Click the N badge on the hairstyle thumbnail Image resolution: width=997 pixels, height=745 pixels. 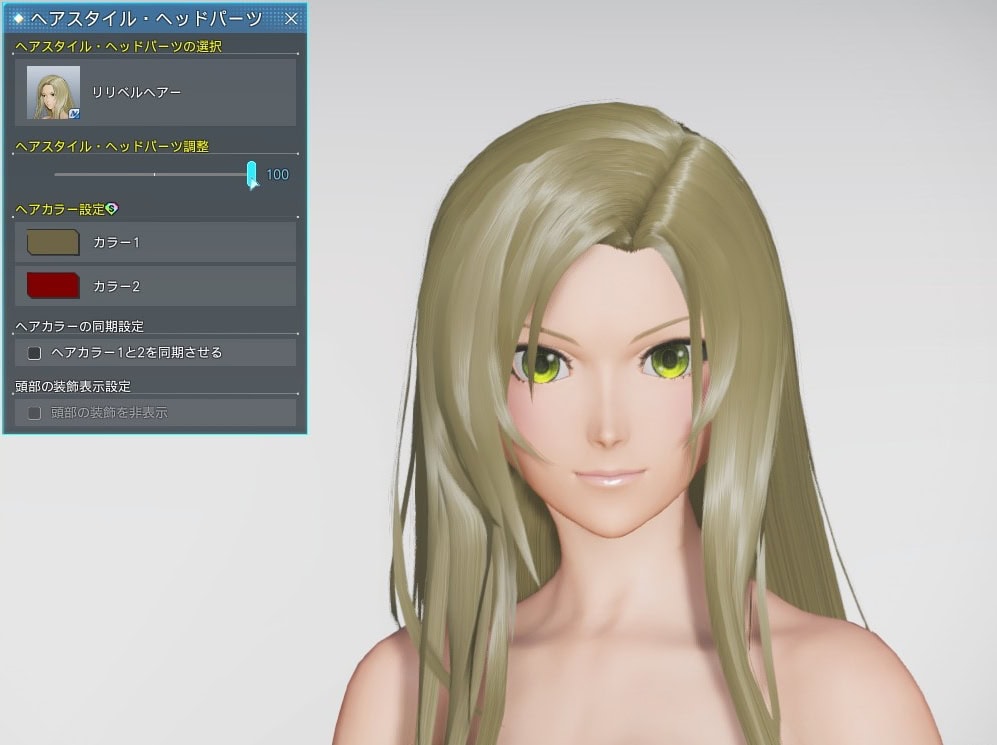(75, 115)
